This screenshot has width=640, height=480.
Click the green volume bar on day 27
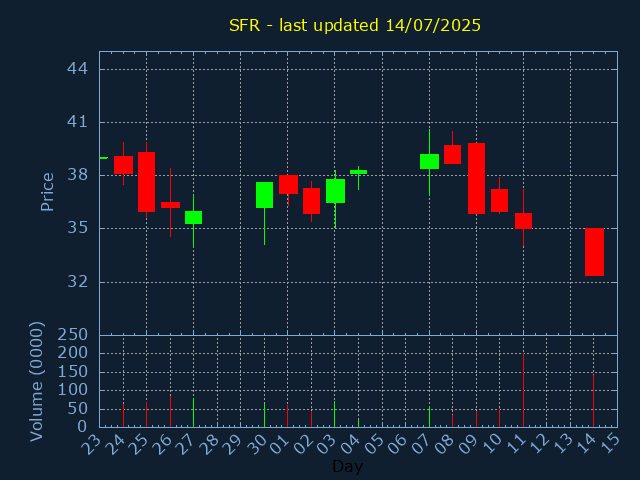point(193,413)
